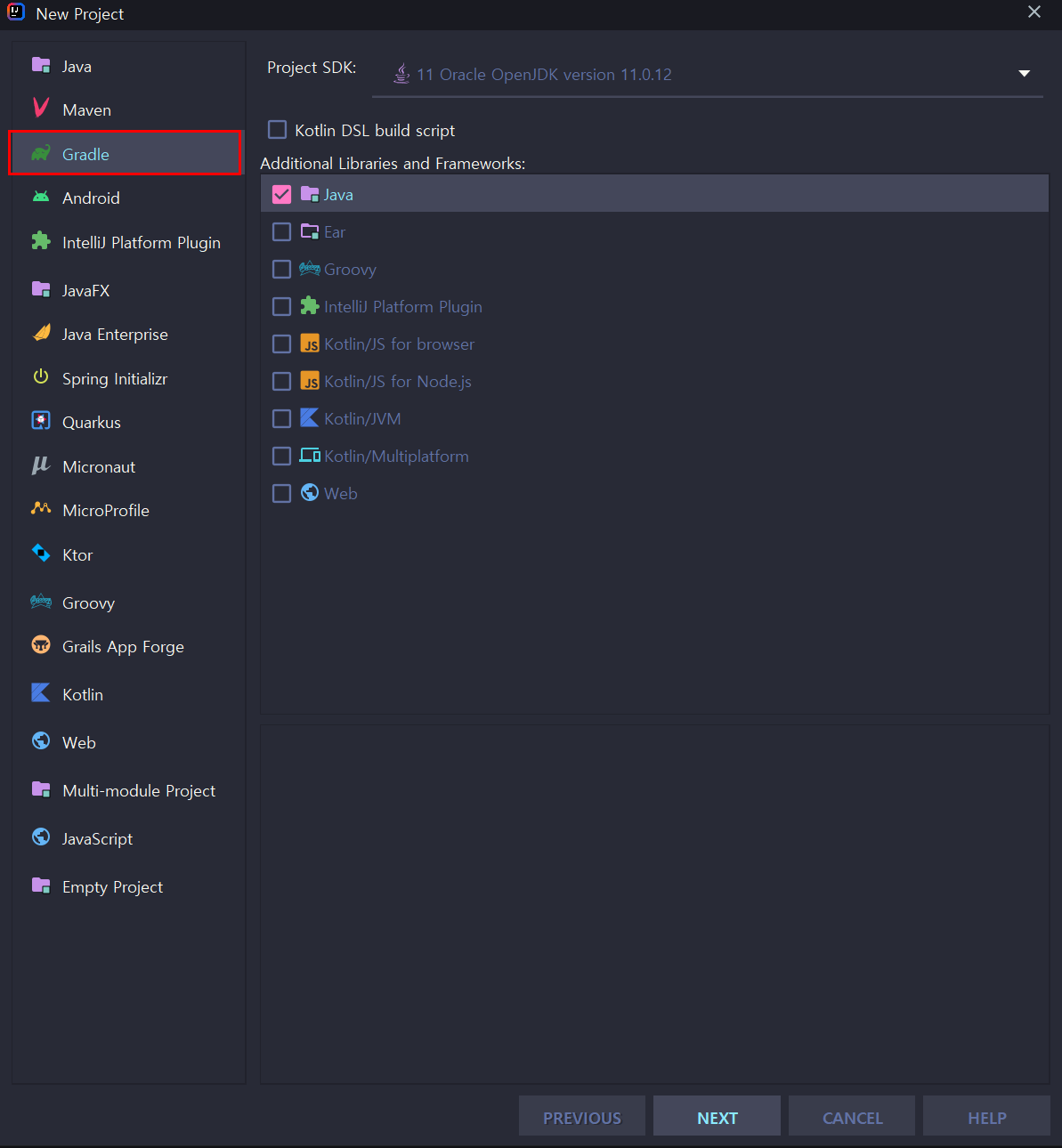
Task: Select Multi-module Project type
Action: pos(126,790)
